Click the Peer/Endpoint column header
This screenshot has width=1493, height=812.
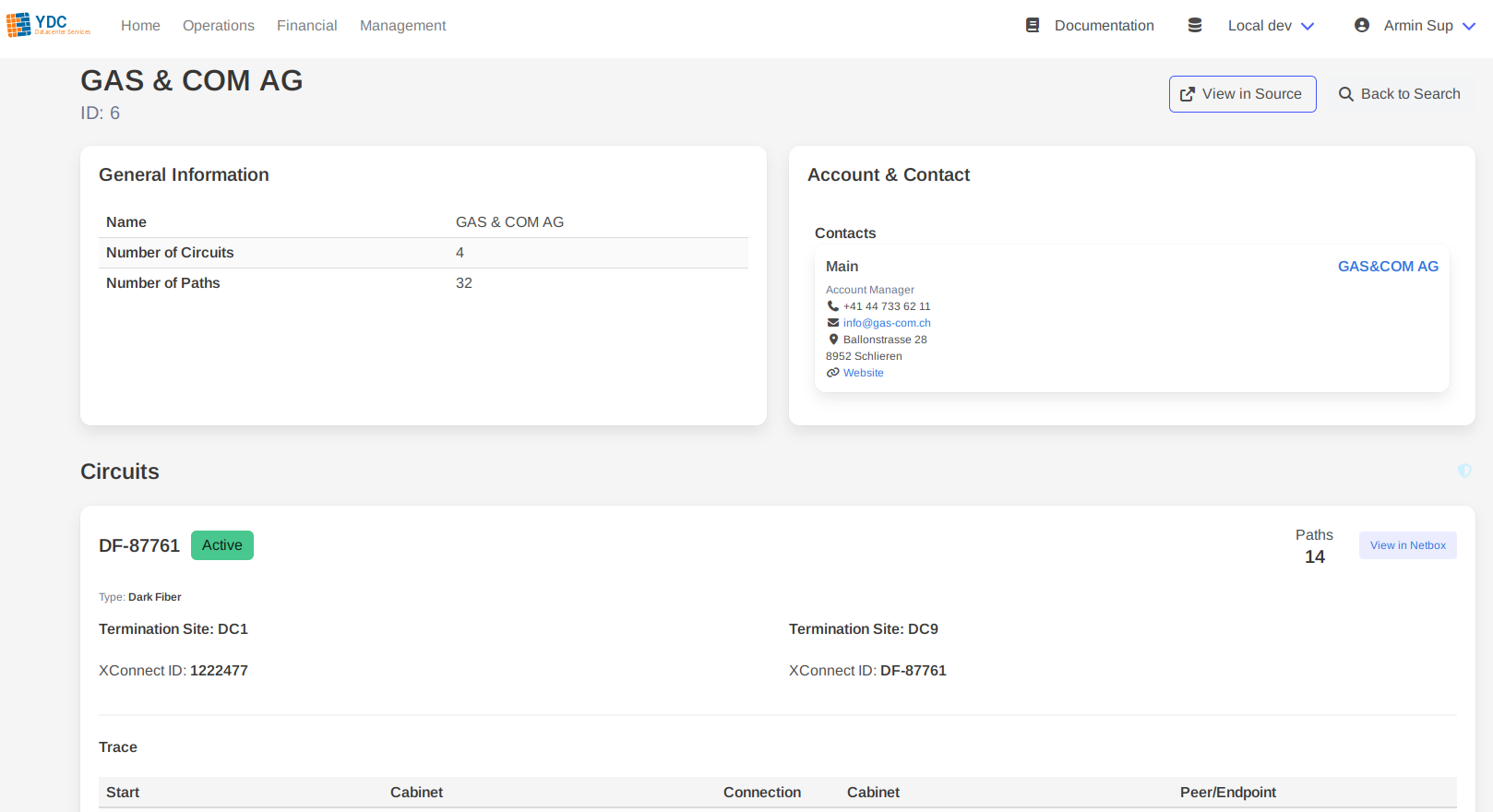1228,793
